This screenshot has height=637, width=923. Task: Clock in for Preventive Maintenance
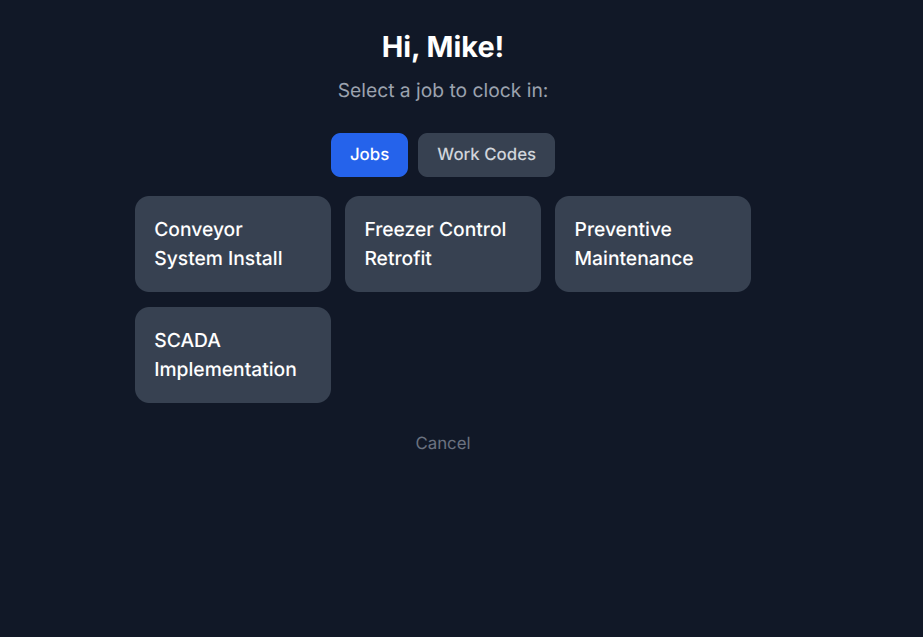point(653,244)
